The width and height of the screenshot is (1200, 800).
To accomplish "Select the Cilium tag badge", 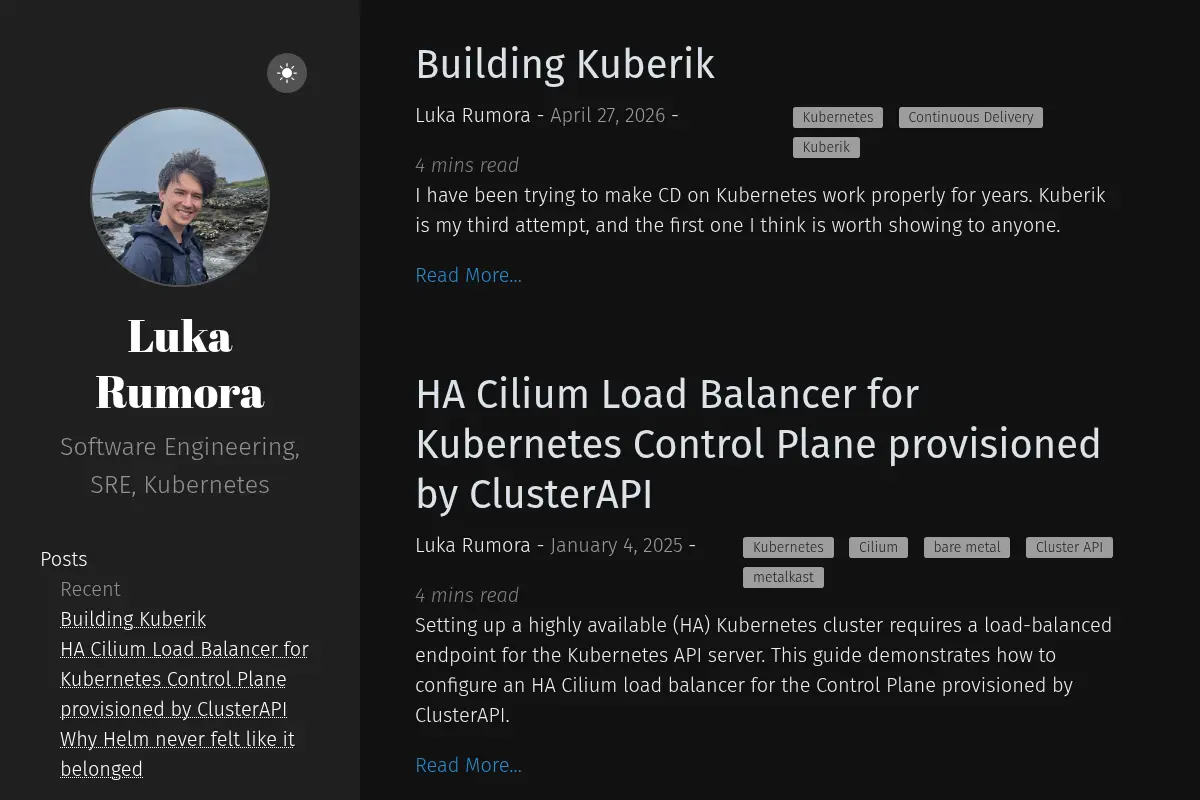I will click(879, 547).
